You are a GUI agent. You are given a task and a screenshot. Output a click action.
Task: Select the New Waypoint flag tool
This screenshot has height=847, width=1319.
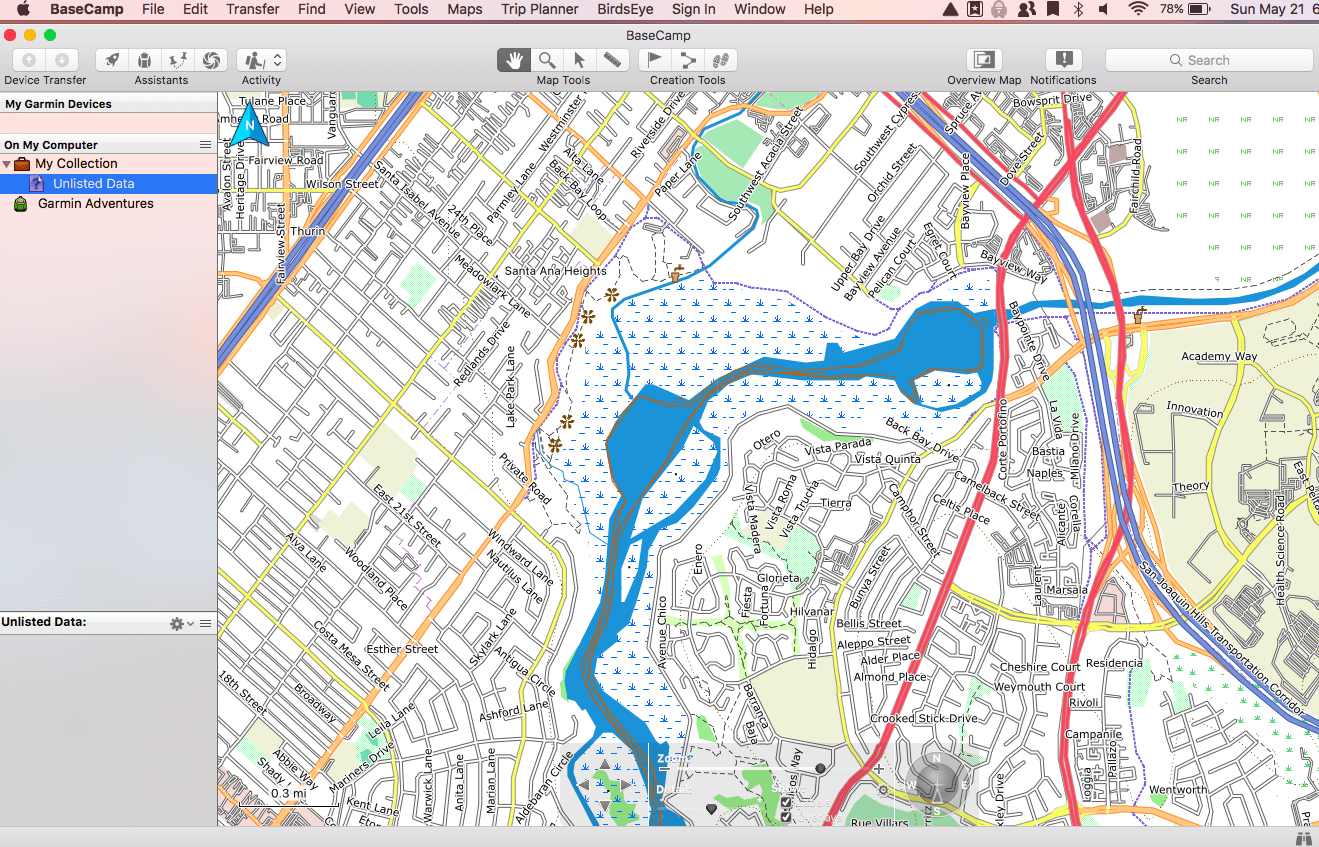point(655,60)
